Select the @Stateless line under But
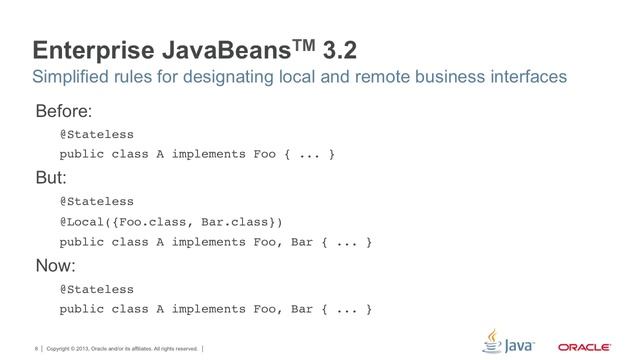Image resolution: width=640 pixels, height=360 pixels. 97,201
